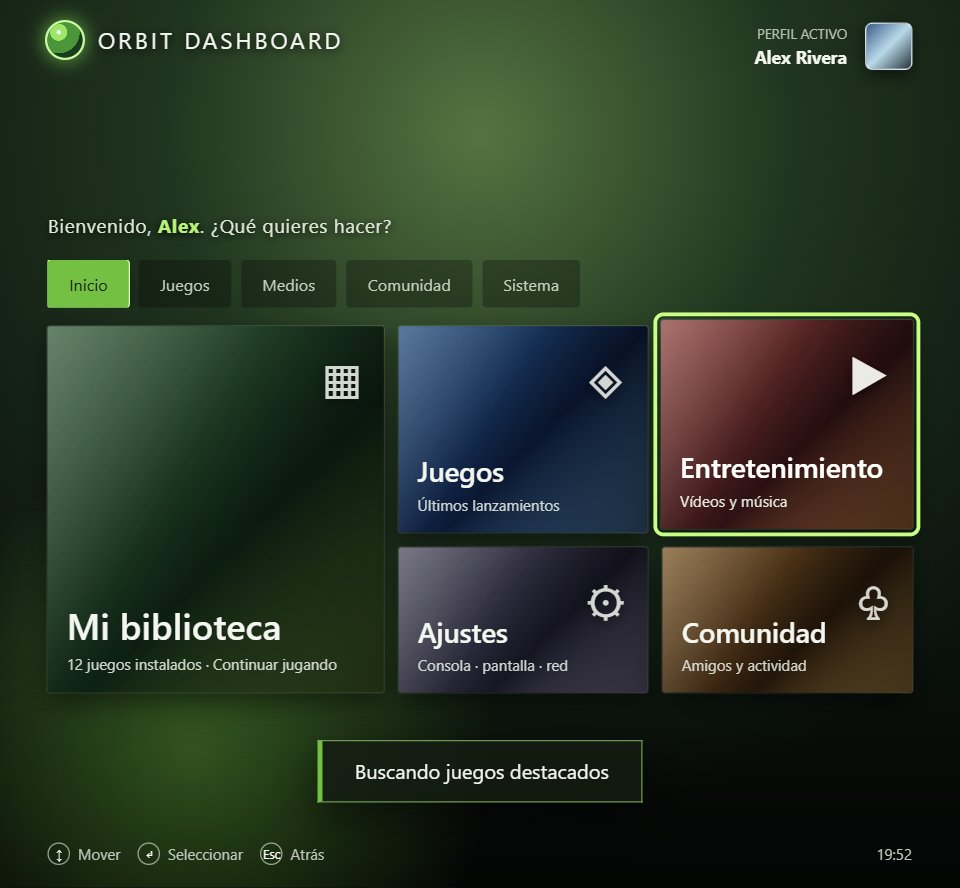Click the 19:52 clock
Viewport: 960px width, 888px height.
pyautogui.click(x=894, y=854)
